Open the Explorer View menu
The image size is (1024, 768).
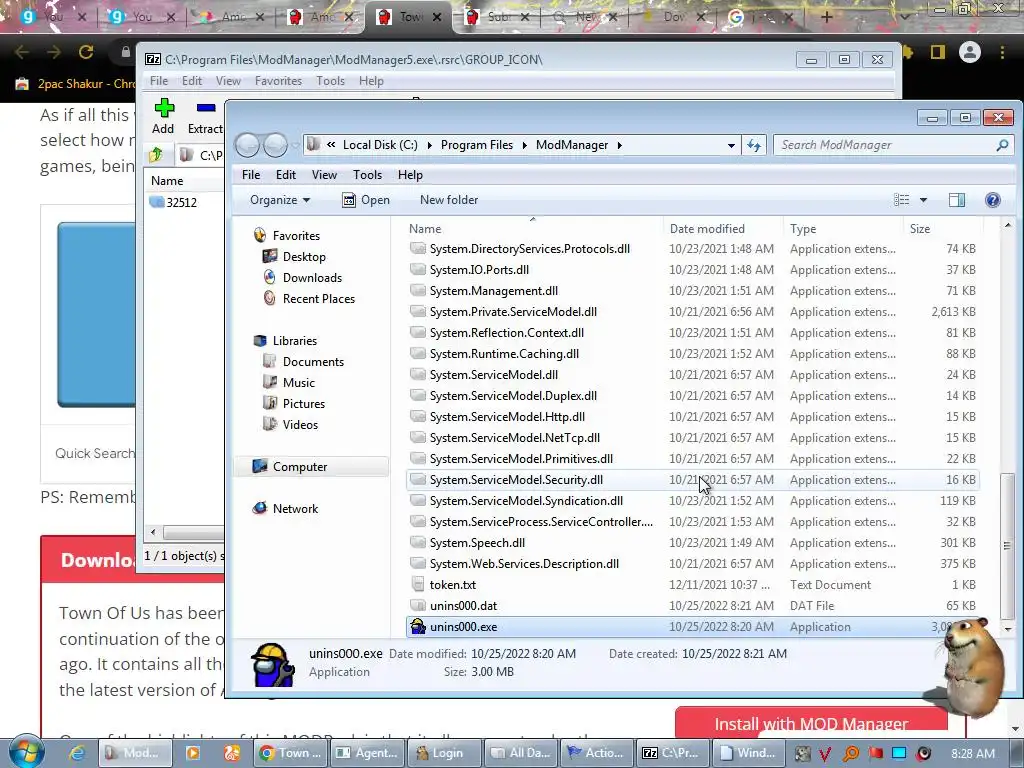(324, 175)
